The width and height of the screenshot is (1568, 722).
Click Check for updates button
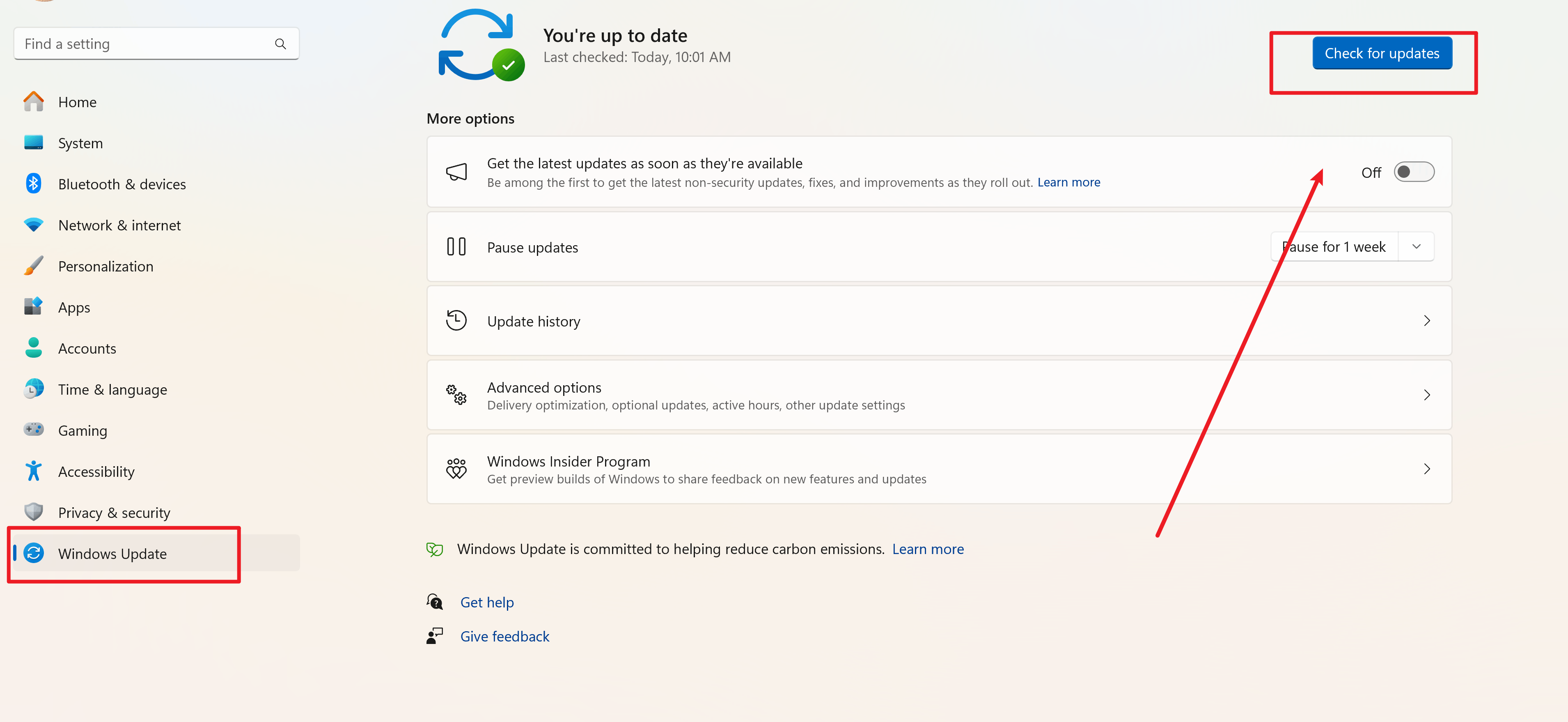tap(1382, 54)
